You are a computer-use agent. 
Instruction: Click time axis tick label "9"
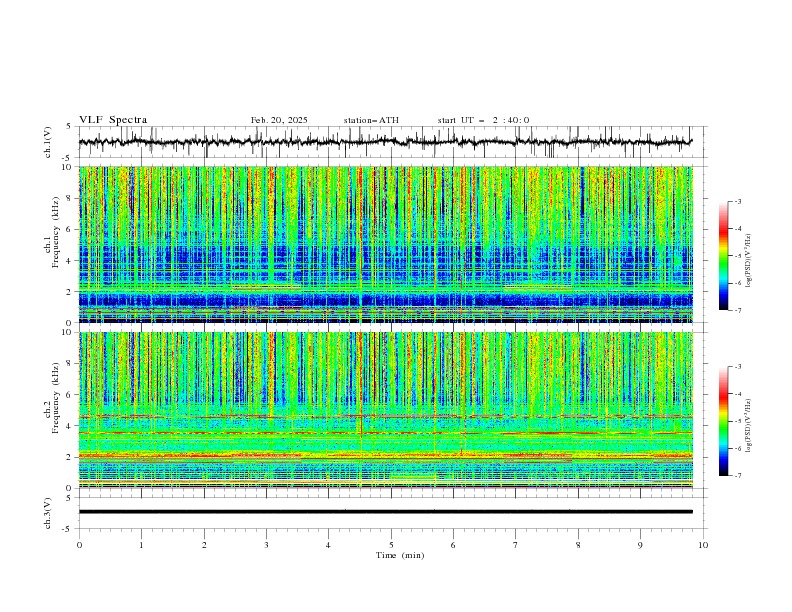pos(640,545)
